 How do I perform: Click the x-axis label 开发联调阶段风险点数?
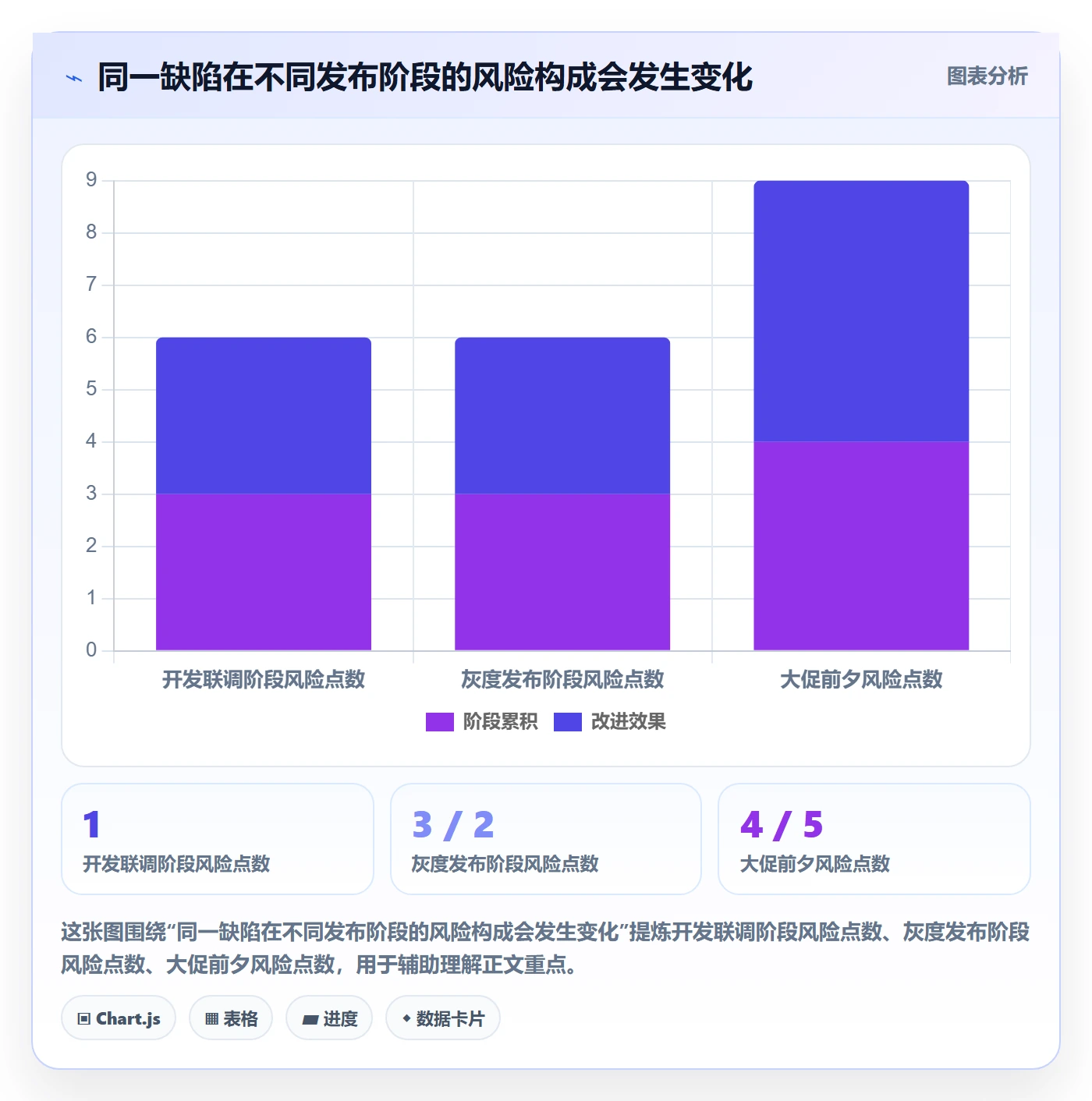264,679
